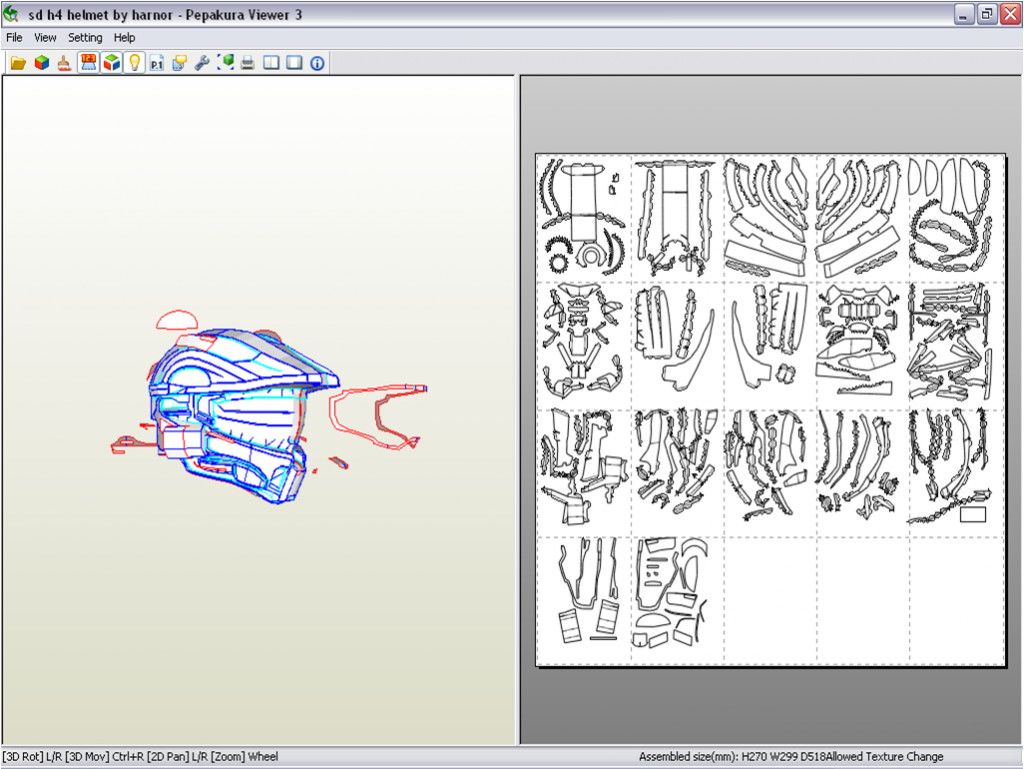The image size is (1024, 769).
Task: Toggle the unfolded cube animation icon
Action: point(112,63)
